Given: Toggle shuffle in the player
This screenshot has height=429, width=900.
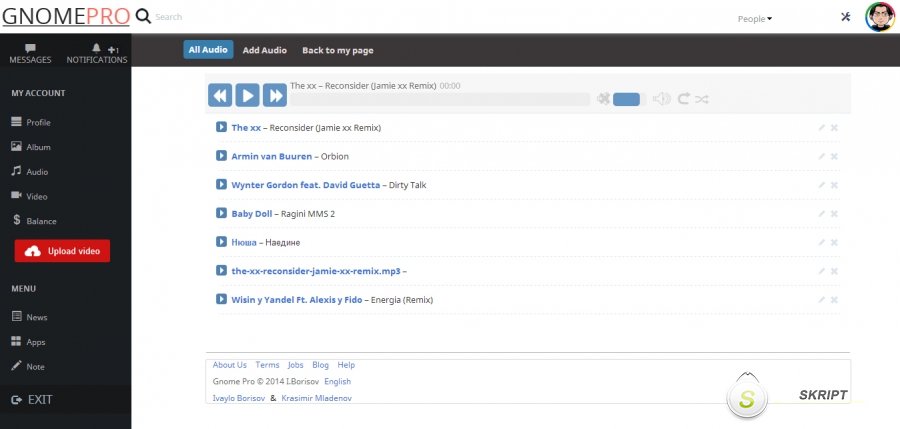Looking at the screenshot, I should [701, 99].
